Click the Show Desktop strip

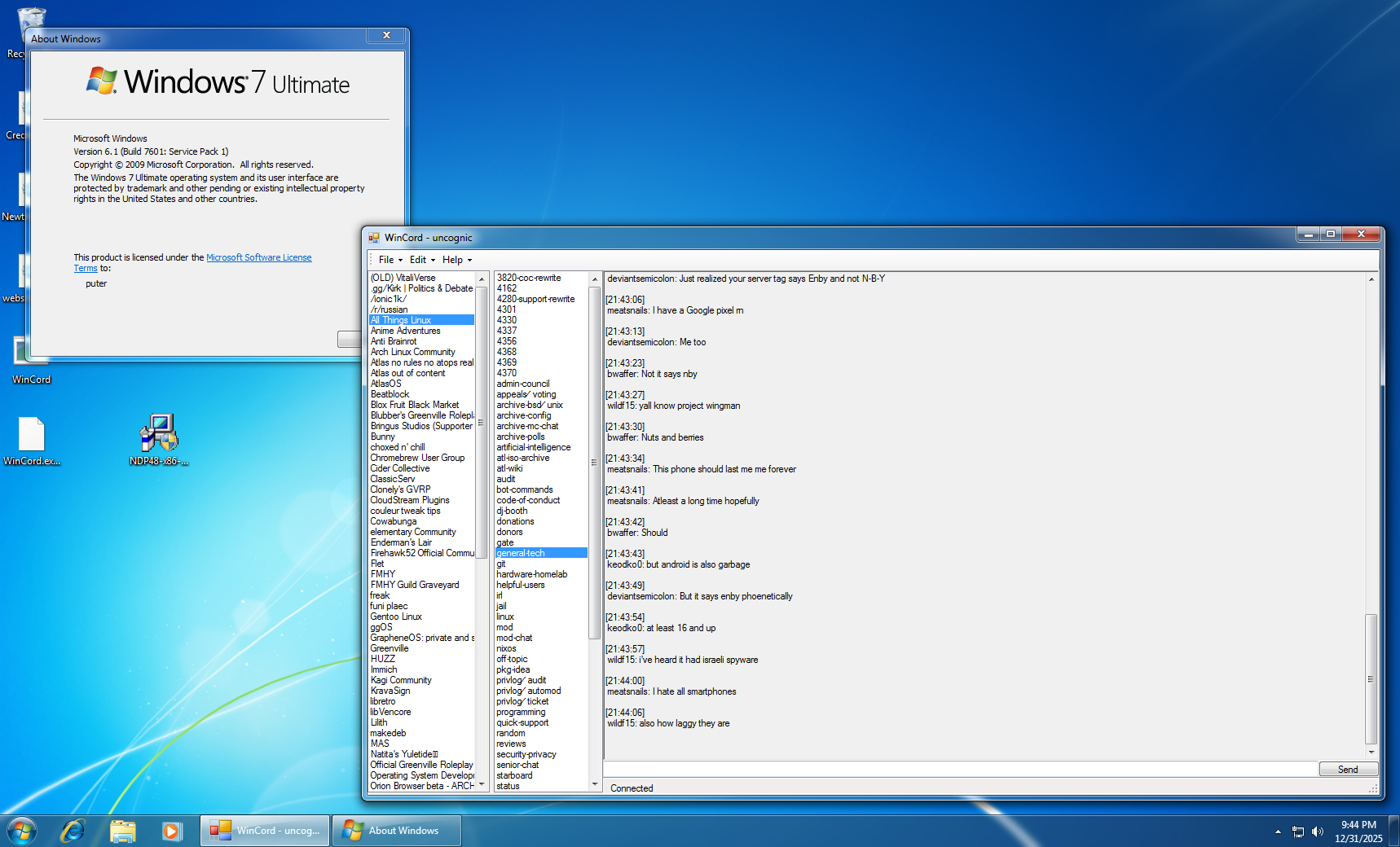coord(1394,832)
